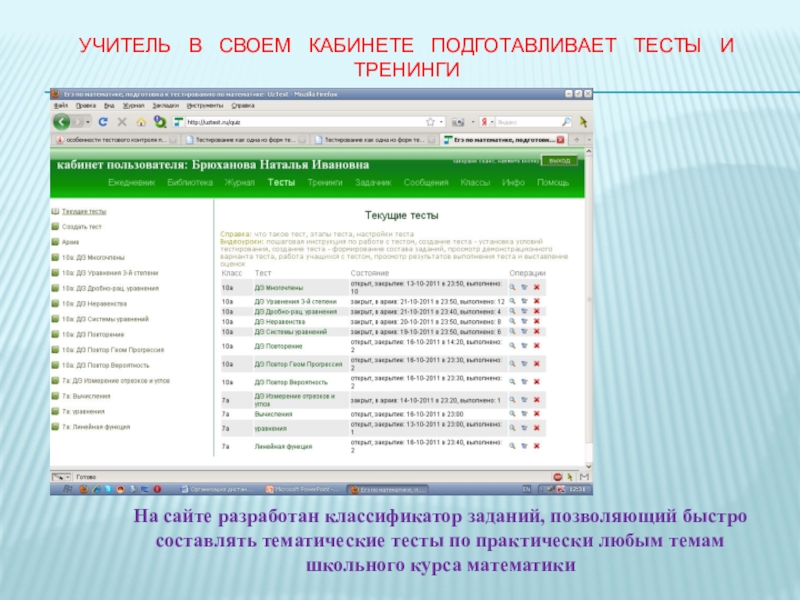Viewport: 800px width, 600px height.
Task: Open the Сообщения section
Action: pos(426,183)
